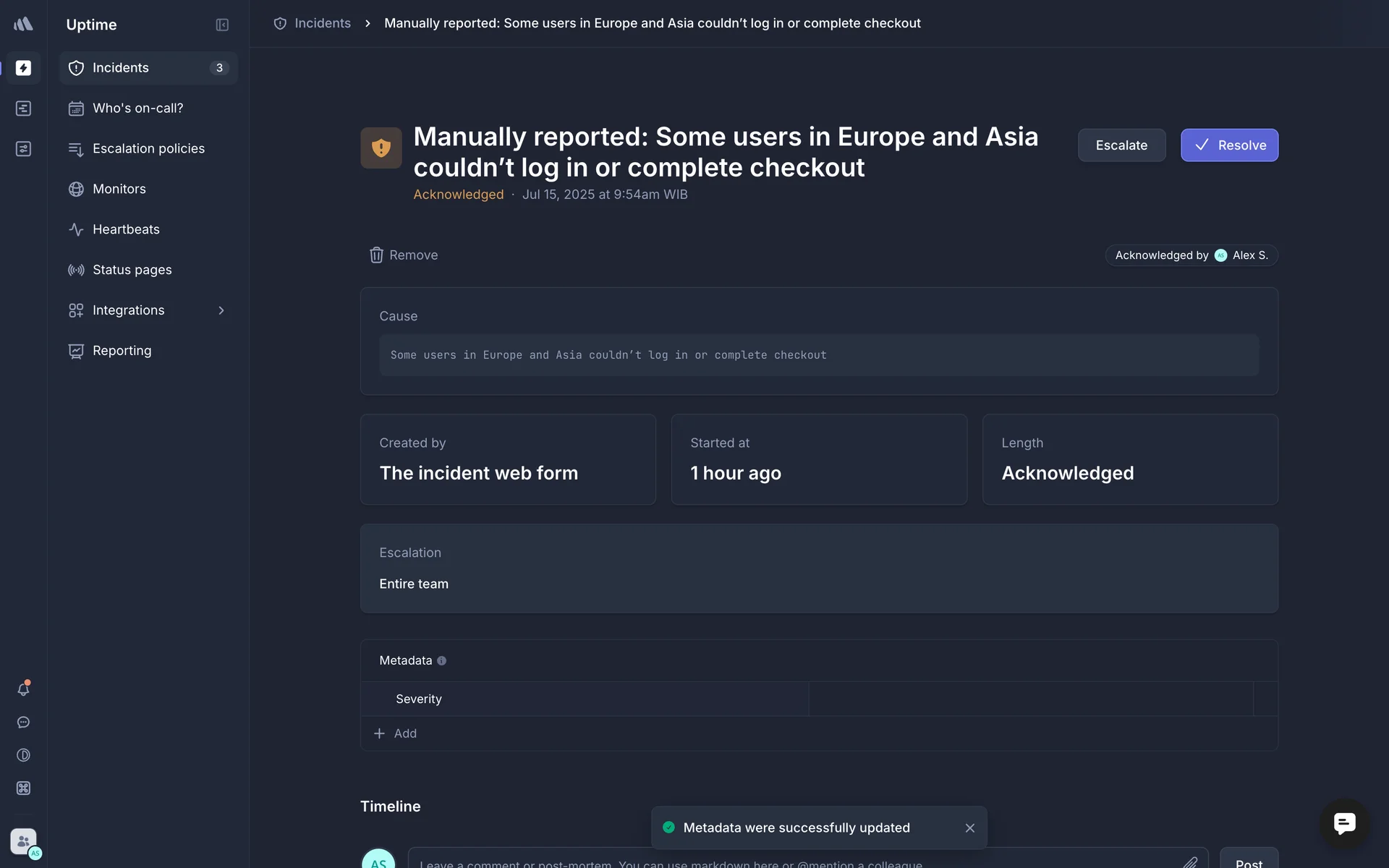Image resolution: width=1389 pixels, height=868 pixels.
Task: Resolve the incident
Action: 1229,145
